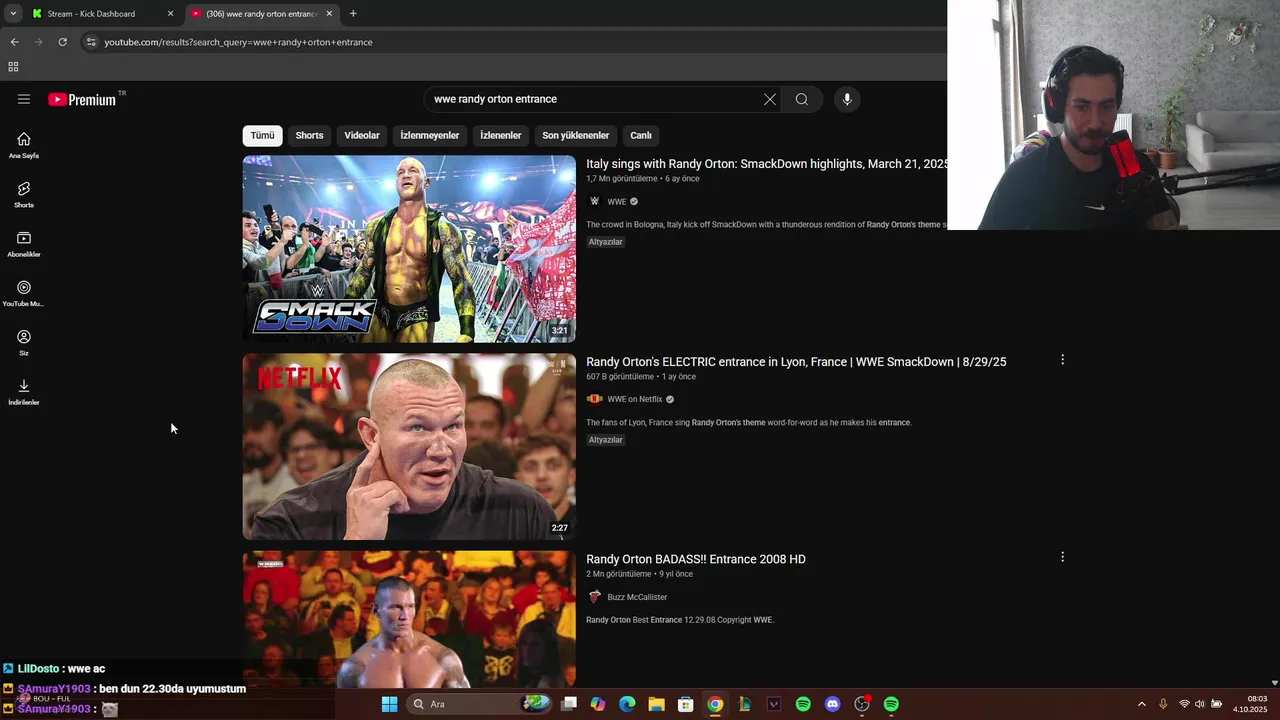Open Task View on taskbar
Viewport: 1280px width, 720px height.
[x=569, y=704]
